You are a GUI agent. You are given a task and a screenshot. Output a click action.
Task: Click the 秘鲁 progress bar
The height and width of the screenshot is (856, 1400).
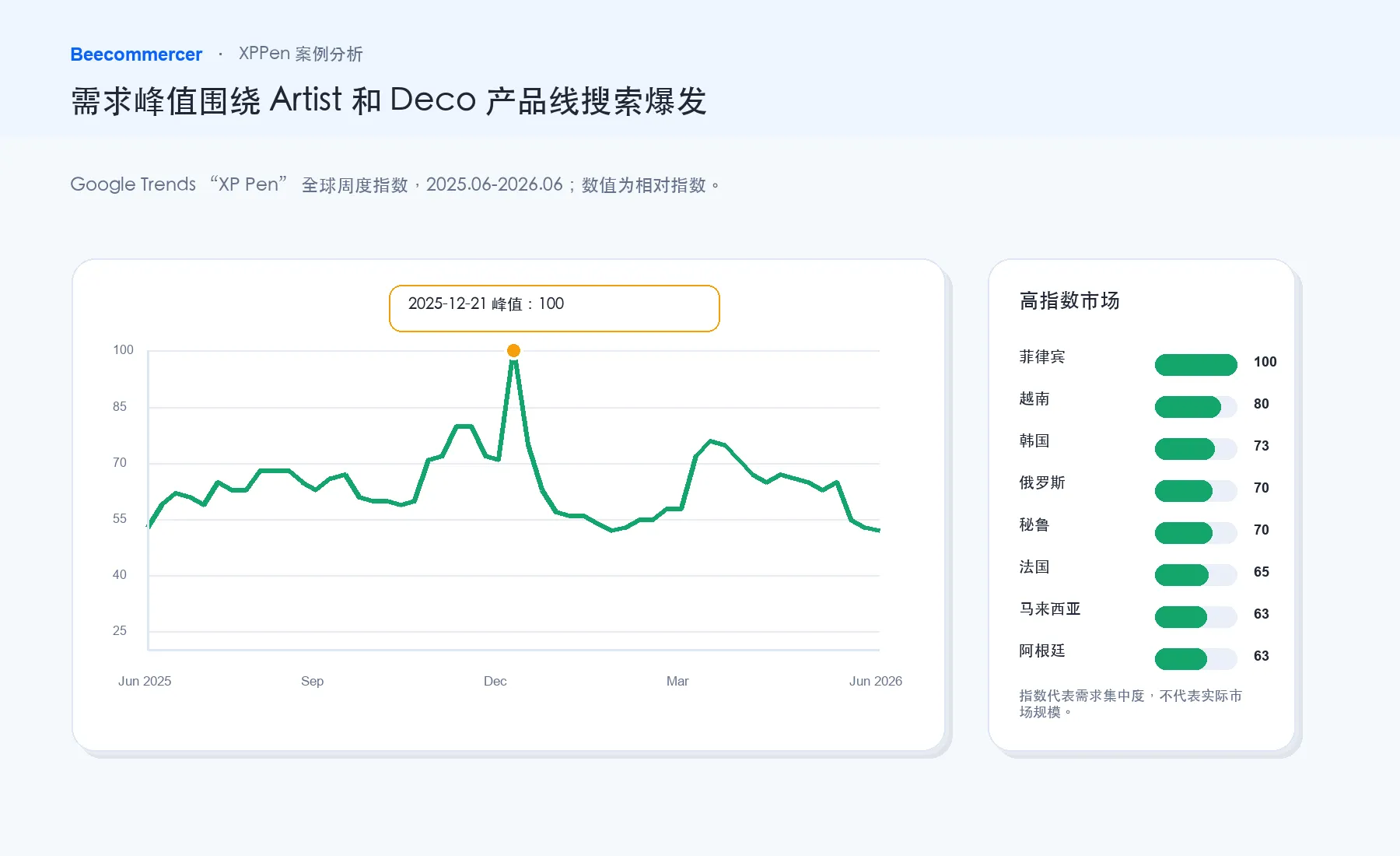[x=1196, y=533]
